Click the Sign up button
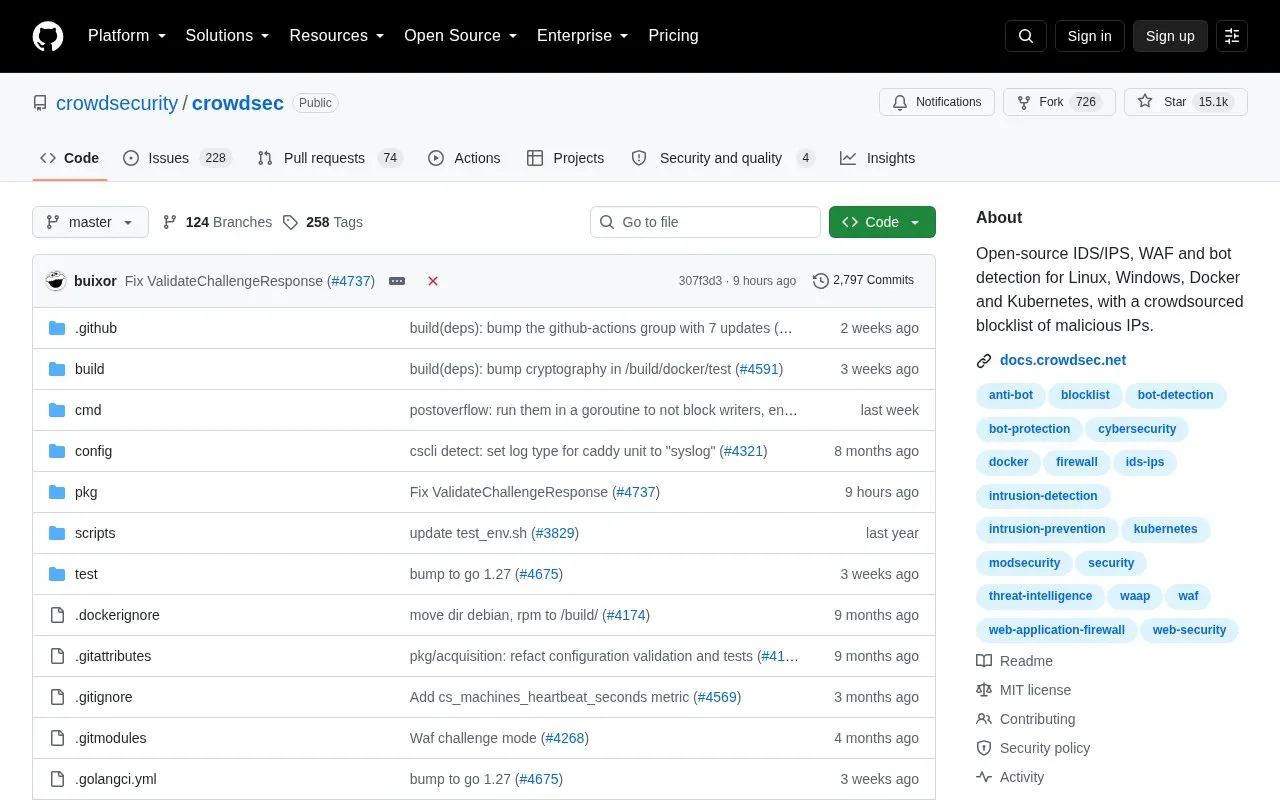The image size is (1280, 800). [1170, 36]
